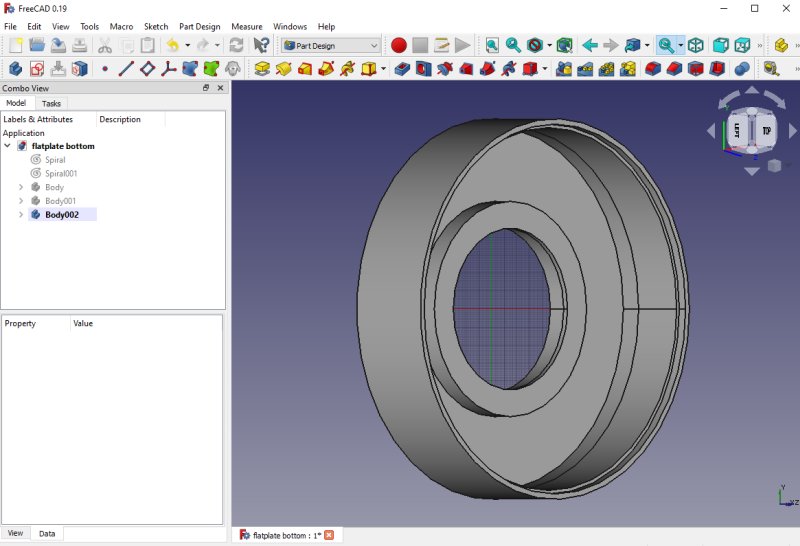Click the Boolean operation spheres icon
Viewport: 800px width, 546px height.
click(742, 68)
